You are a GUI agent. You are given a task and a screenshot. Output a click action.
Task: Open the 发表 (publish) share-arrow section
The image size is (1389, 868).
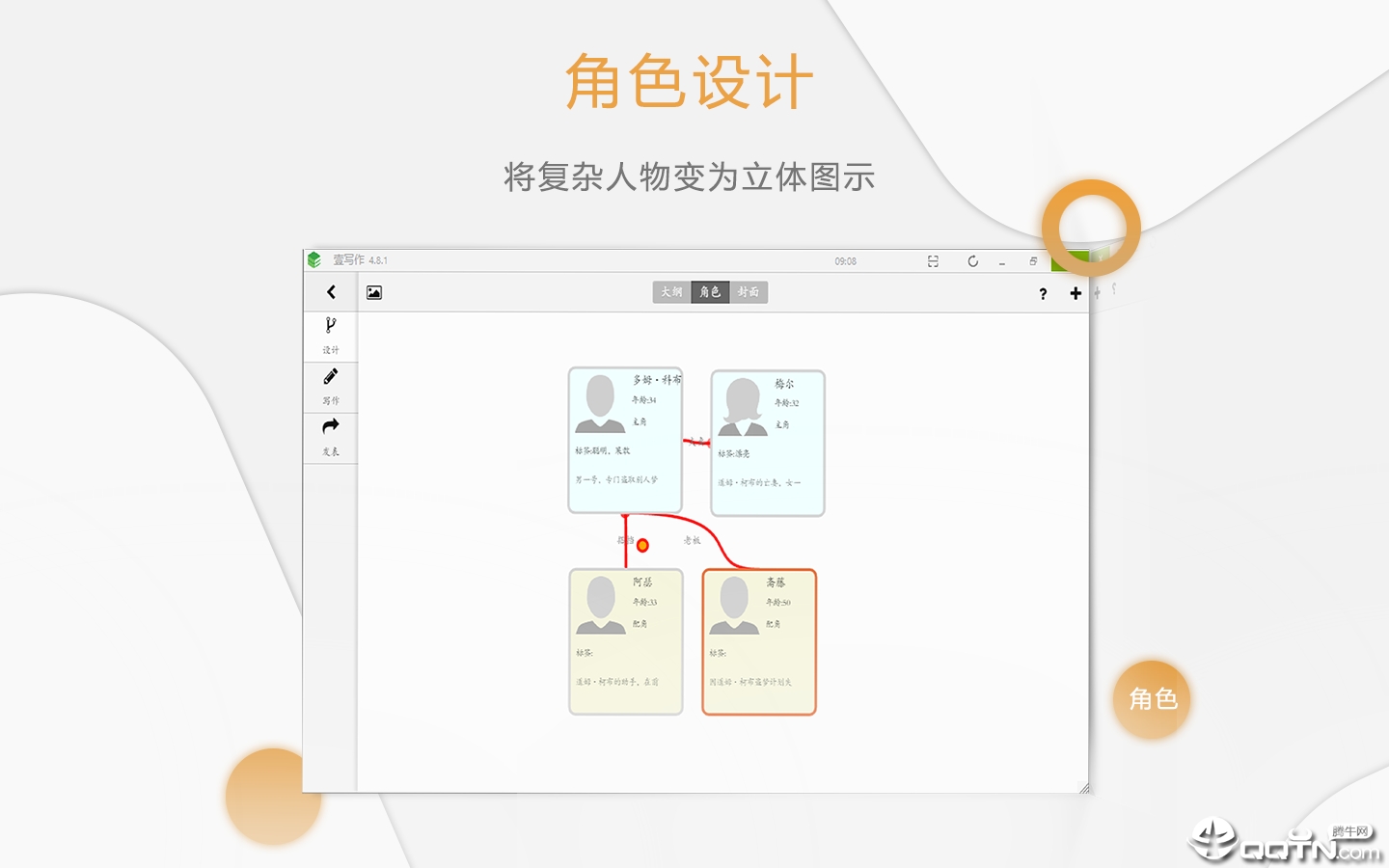coord(331,439)
